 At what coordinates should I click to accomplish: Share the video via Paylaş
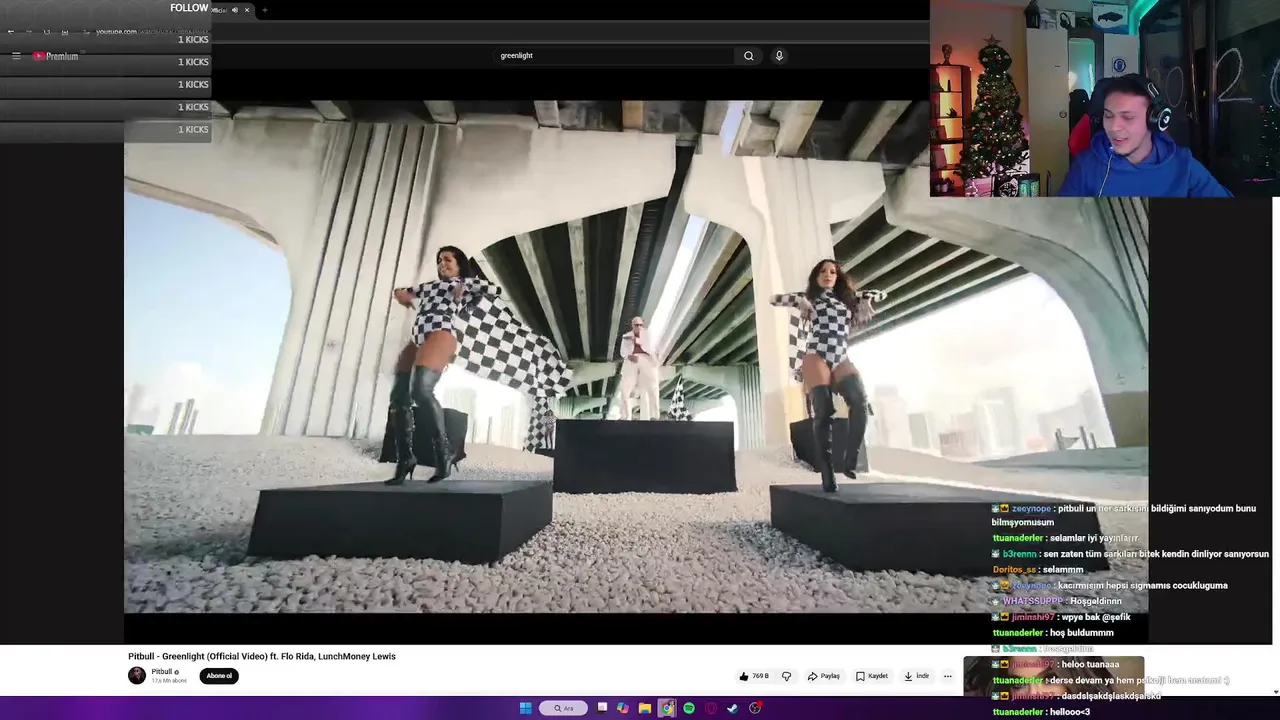[824, 676]
